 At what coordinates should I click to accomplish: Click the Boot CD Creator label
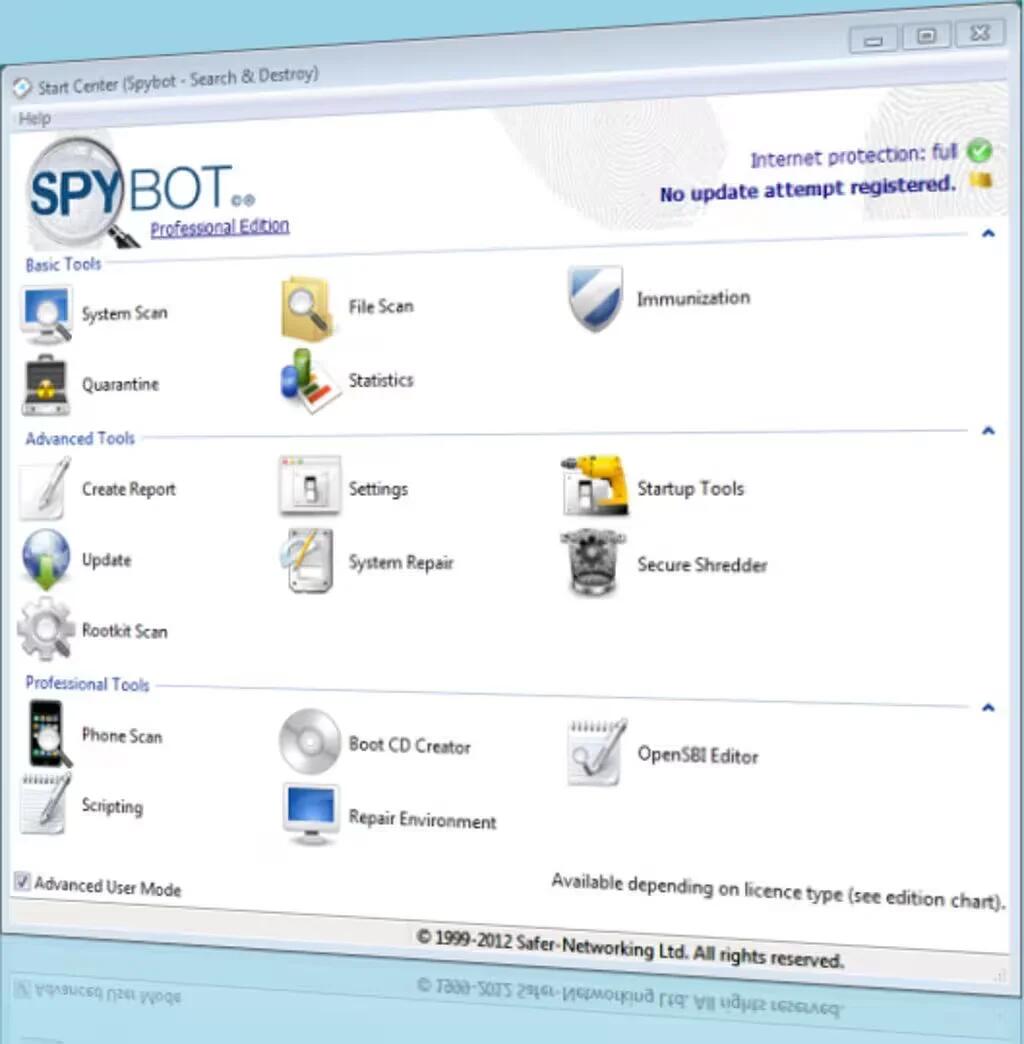409,746
